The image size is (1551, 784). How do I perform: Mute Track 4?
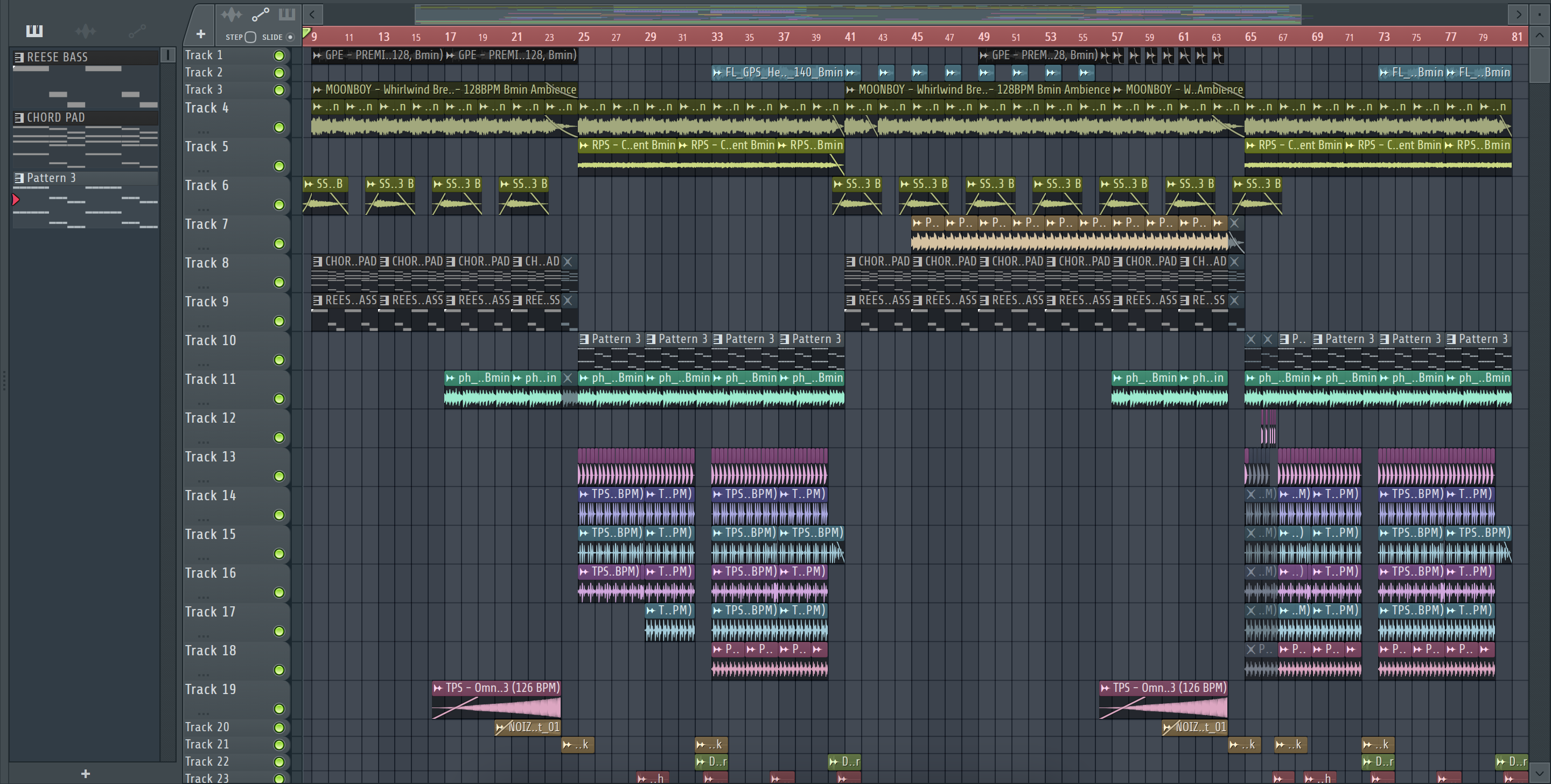279,127
